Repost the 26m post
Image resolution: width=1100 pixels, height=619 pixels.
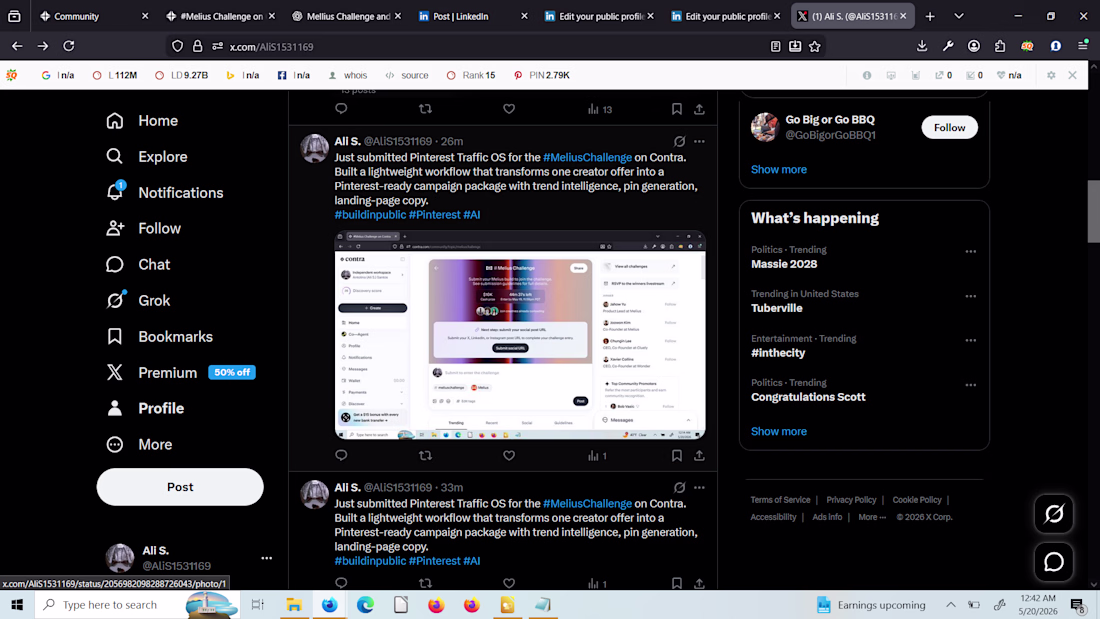(x=425, y=455)
